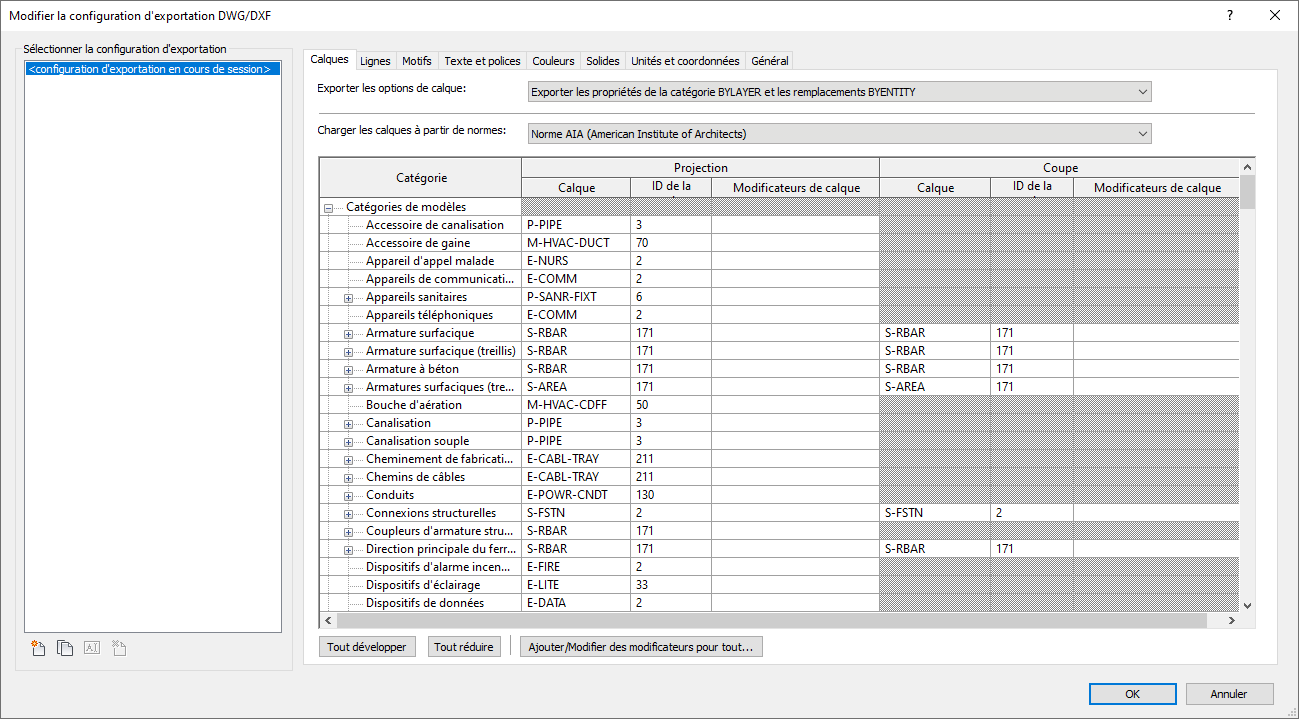The image size is (1299, 719).
Task: Delete the selected export configuration
Action: (117, 648)
